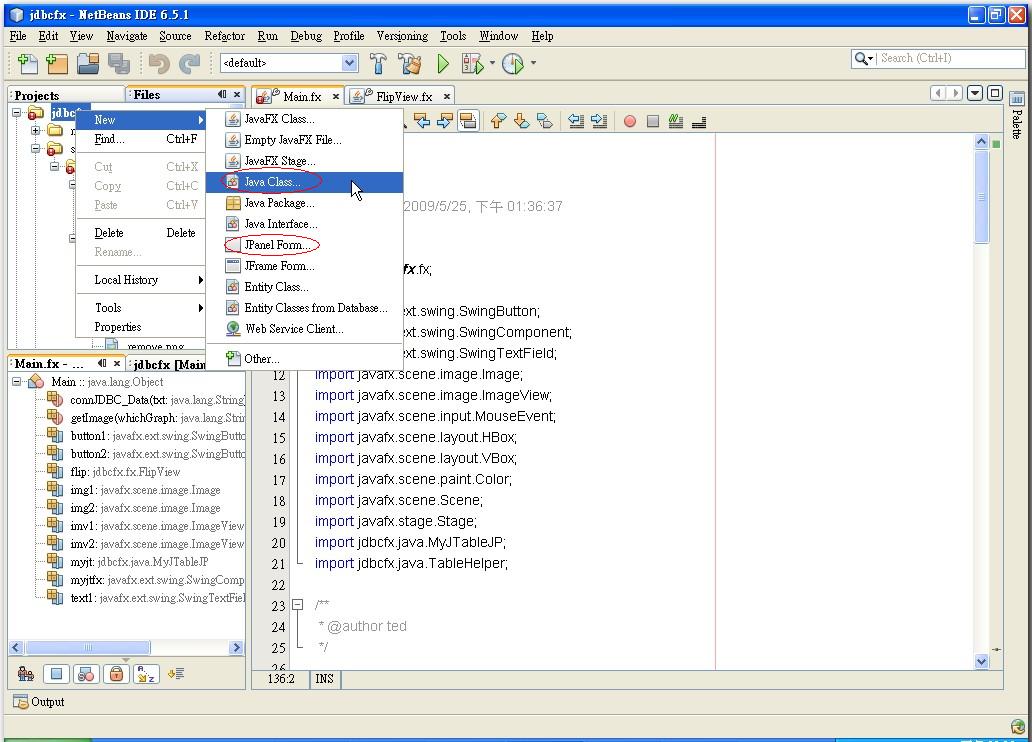Viewport: 1032px width, 742px height.
Task: Click the Open Project toolbar icon
Action: [88, 63]
